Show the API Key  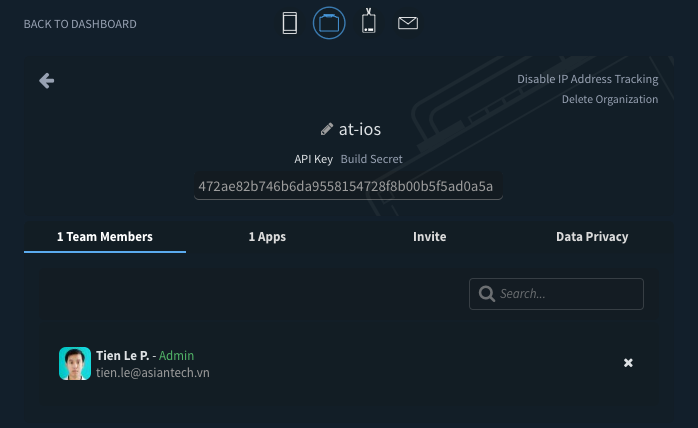pyautogui.click(x=313, y=159)
